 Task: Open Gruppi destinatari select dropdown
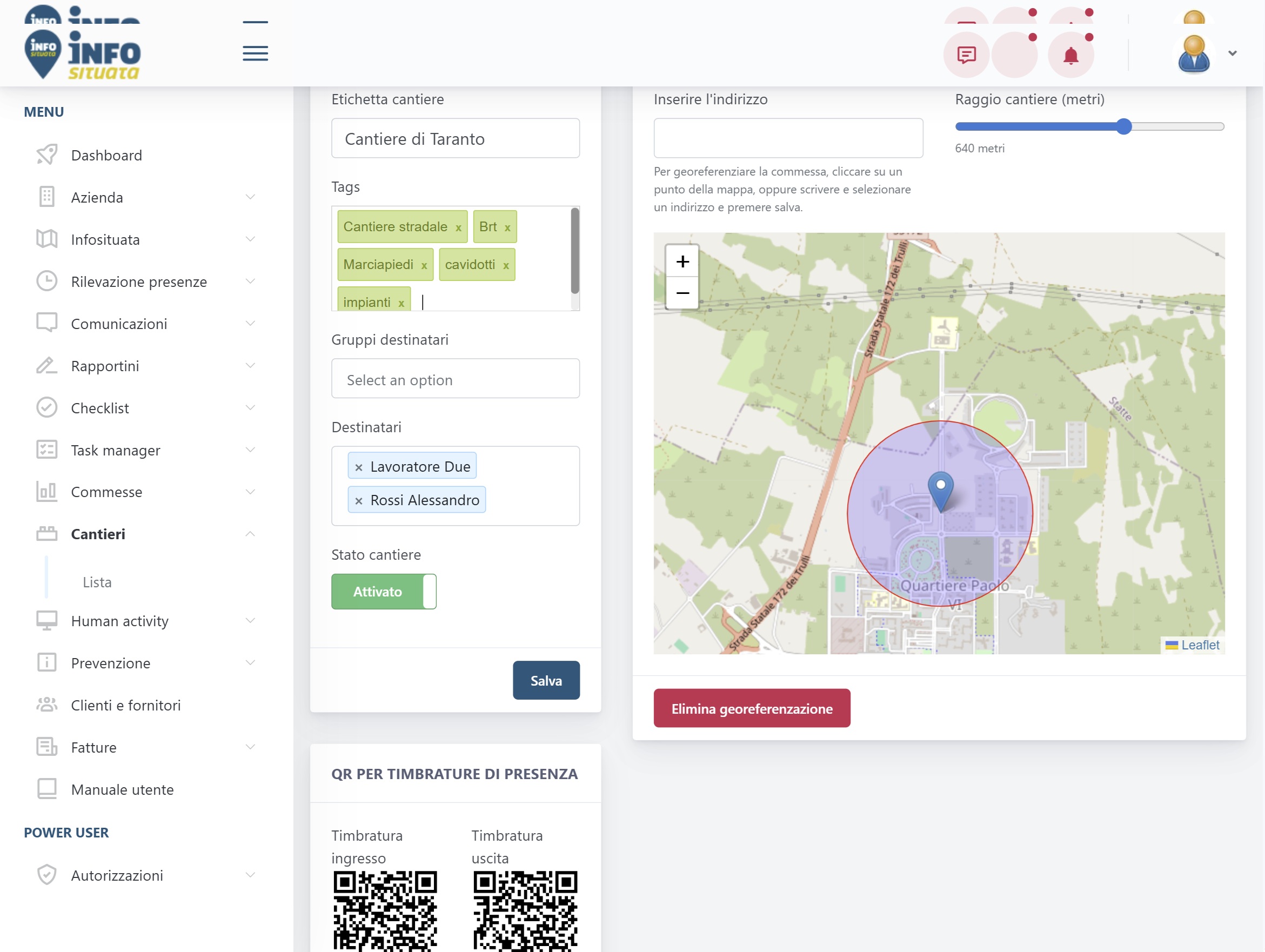[x=455, y=379]
